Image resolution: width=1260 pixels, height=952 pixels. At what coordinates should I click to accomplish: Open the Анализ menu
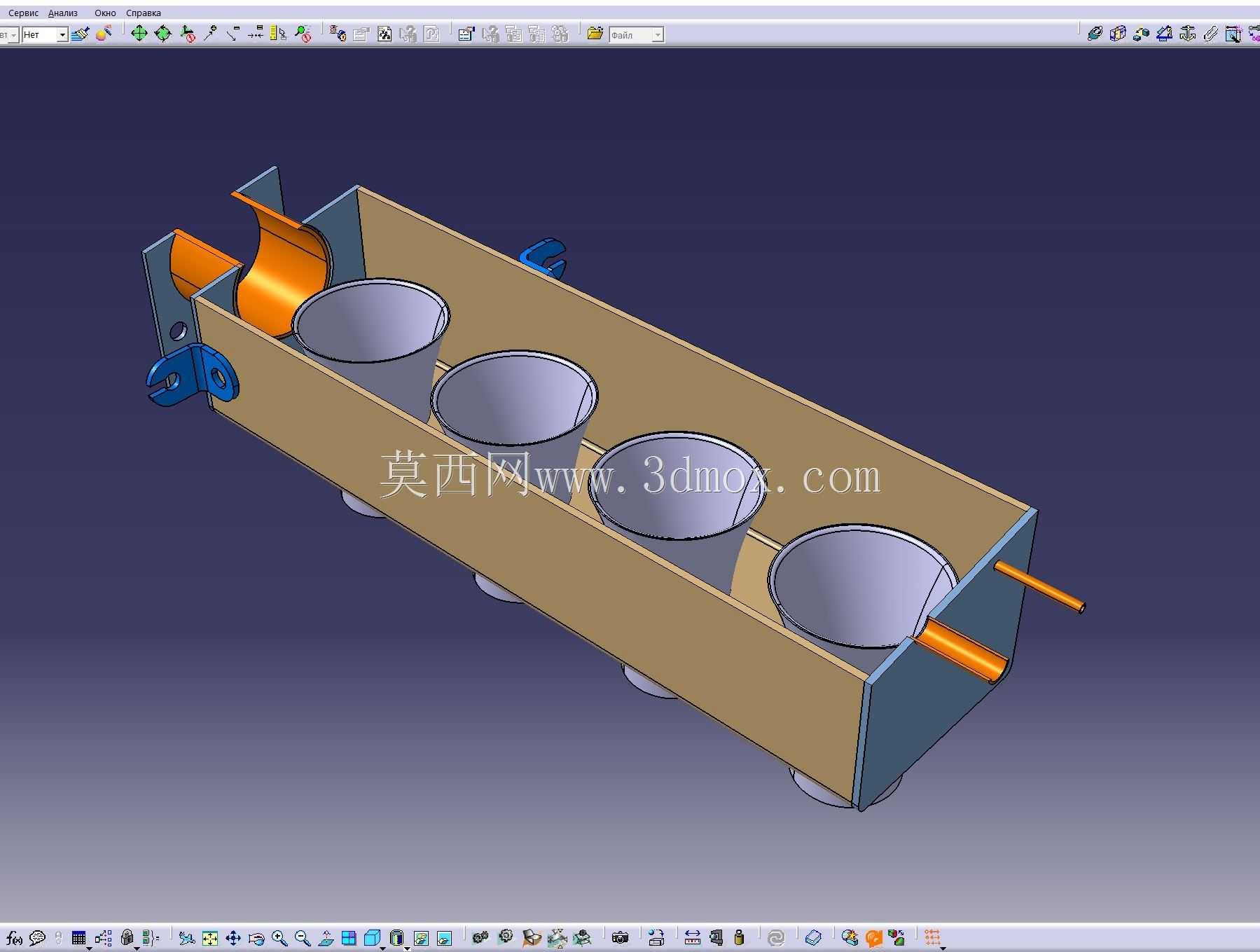(63, 13)
